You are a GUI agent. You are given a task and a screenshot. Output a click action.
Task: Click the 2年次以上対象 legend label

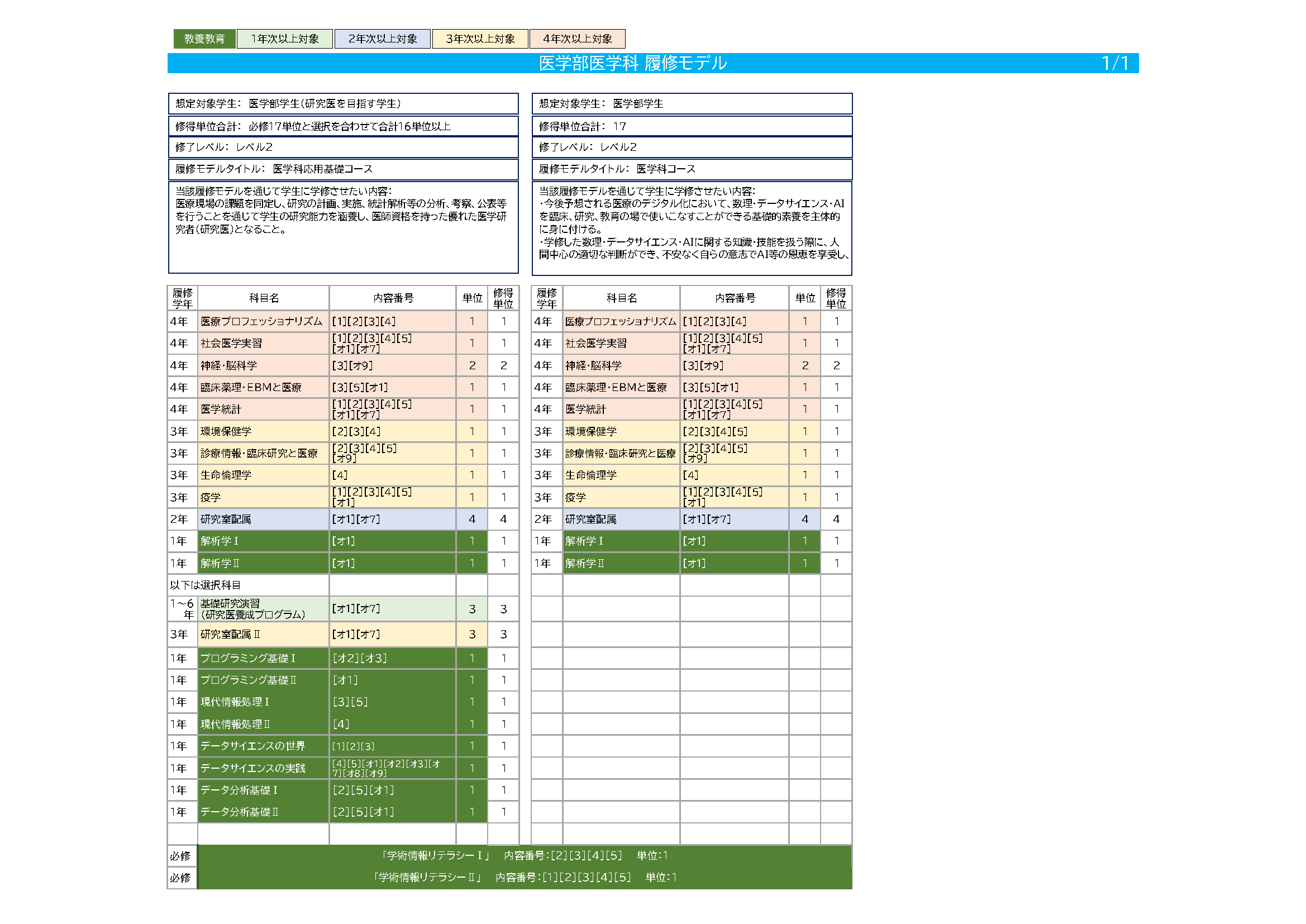[382, 39]
